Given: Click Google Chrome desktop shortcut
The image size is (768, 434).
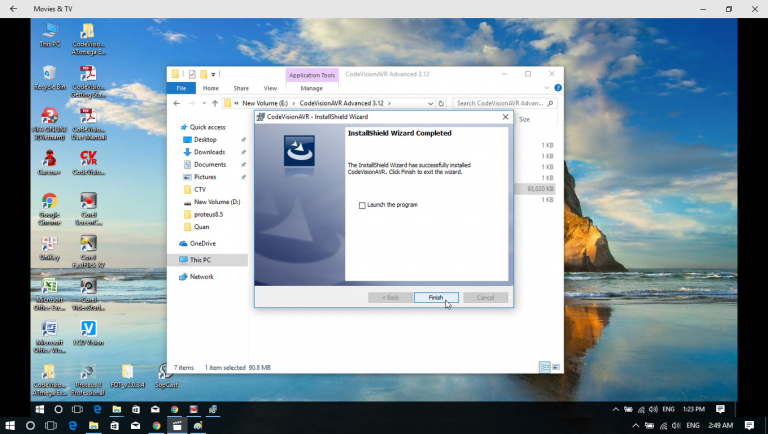Looking at the screenshot, I should pyautogui.click(x=49, y=203).
